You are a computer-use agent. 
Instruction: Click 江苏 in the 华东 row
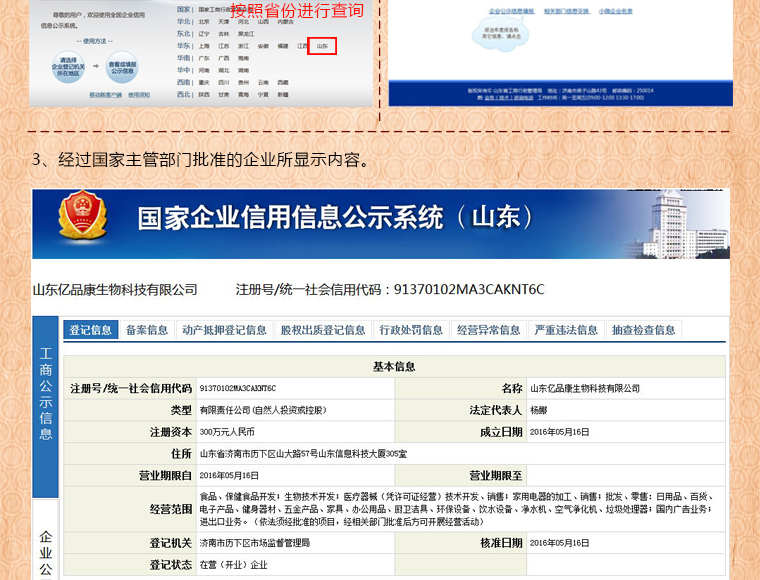click(223, 46)
